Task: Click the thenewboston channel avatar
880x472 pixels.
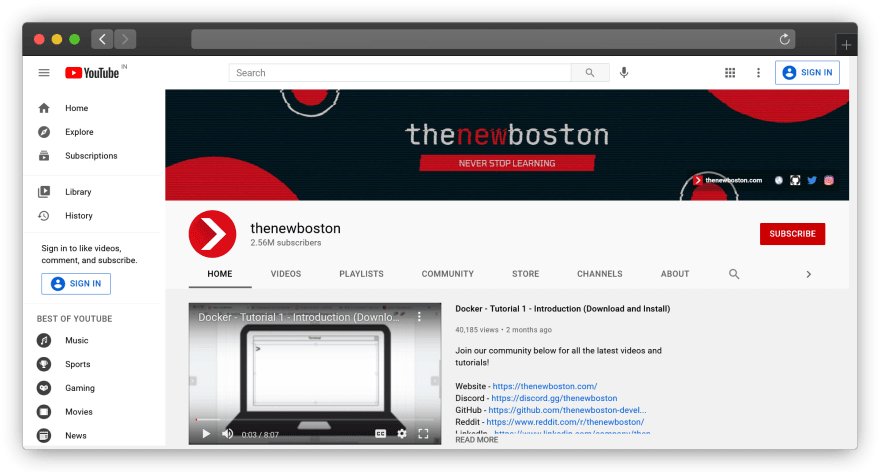Action: pyautogui.click(x=212, y=234)
